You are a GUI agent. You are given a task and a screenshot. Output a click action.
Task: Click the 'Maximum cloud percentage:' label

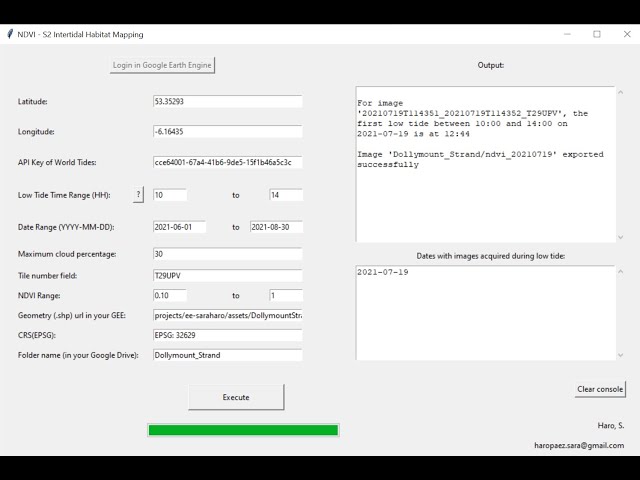[67, 254]
